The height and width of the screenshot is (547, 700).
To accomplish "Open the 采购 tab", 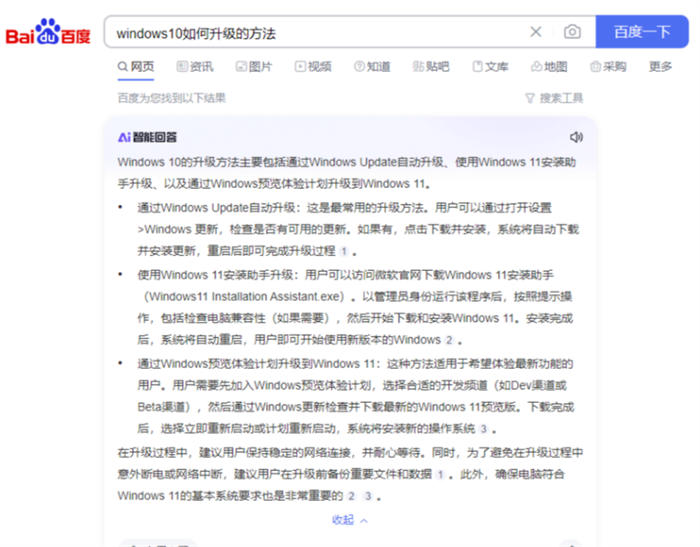I will (608, 67).
